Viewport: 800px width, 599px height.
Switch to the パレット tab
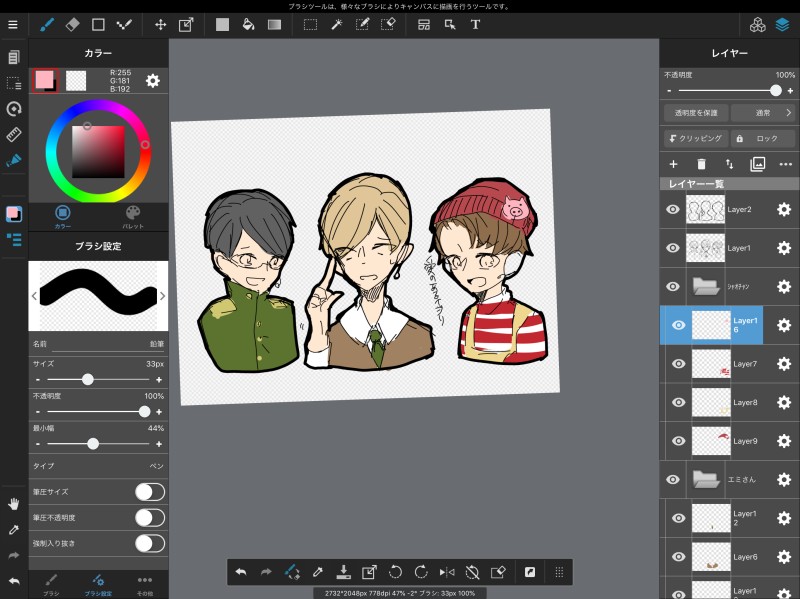pyautogui.click(x=133, y=216)
